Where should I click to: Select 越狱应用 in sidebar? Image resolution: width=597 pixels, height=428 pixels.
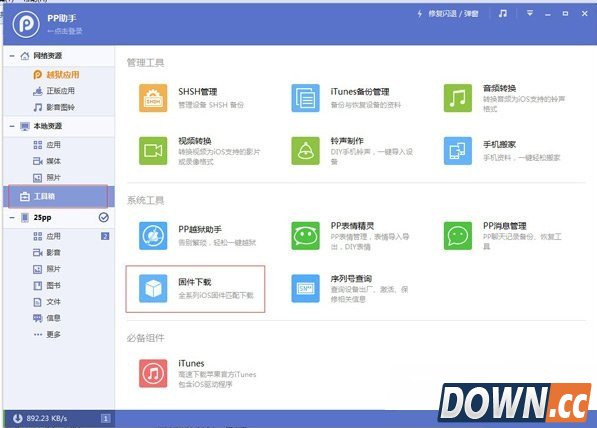[56, 75]
